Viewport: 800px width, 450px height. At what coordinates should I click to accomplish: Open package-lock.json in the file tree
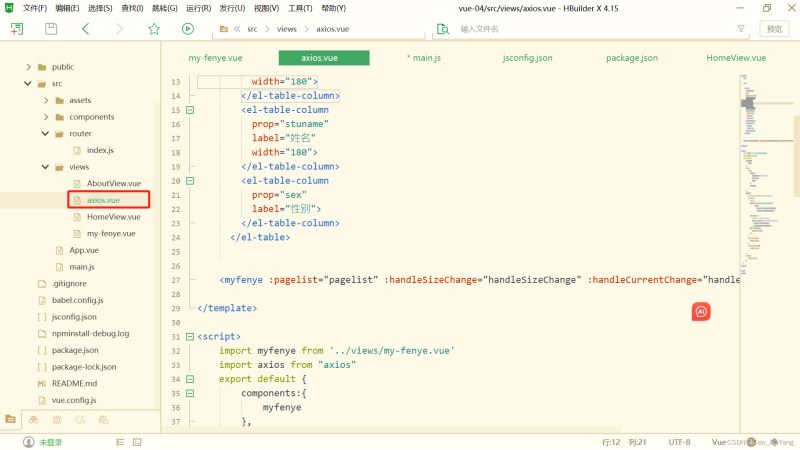click(84, 367)
